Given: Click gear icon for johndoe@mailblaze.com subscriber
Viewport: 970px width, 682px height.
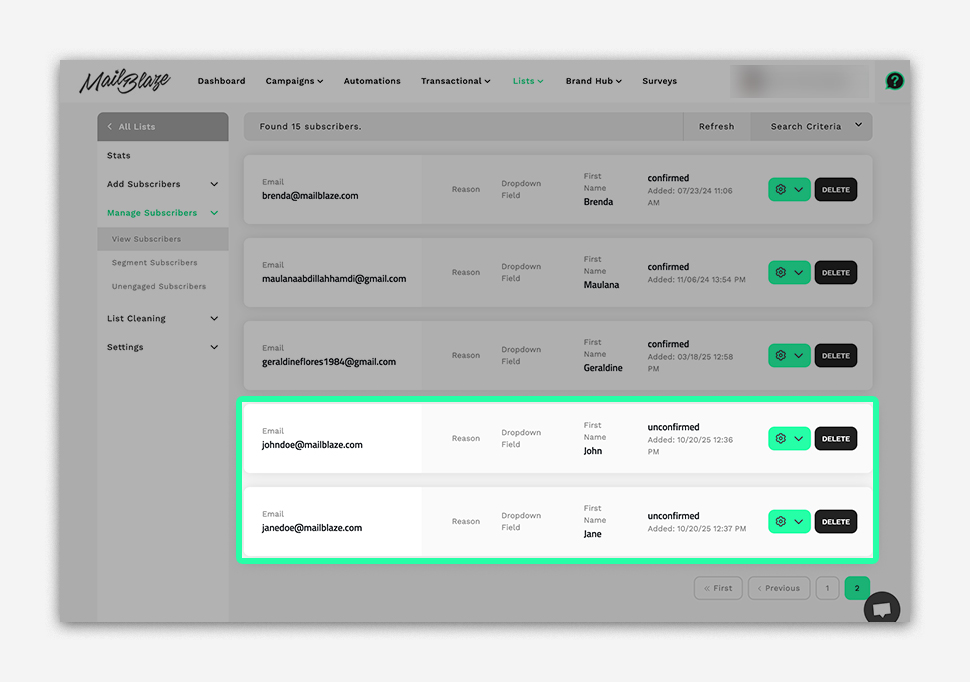Looking at the screenshot, I should pyautogui.click(x=781, y=439).
